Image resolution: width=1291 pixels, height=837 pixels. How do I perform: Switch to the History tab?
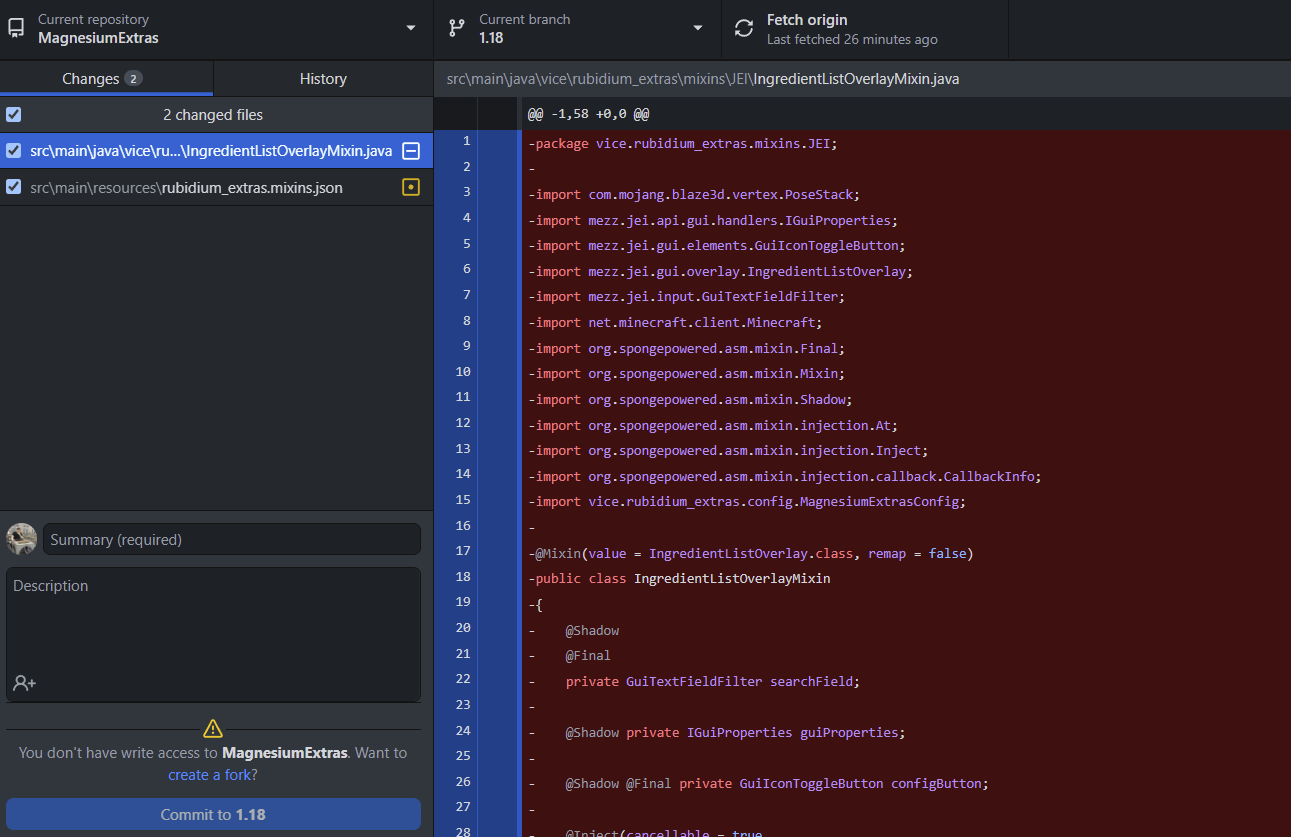pos(322,78)
